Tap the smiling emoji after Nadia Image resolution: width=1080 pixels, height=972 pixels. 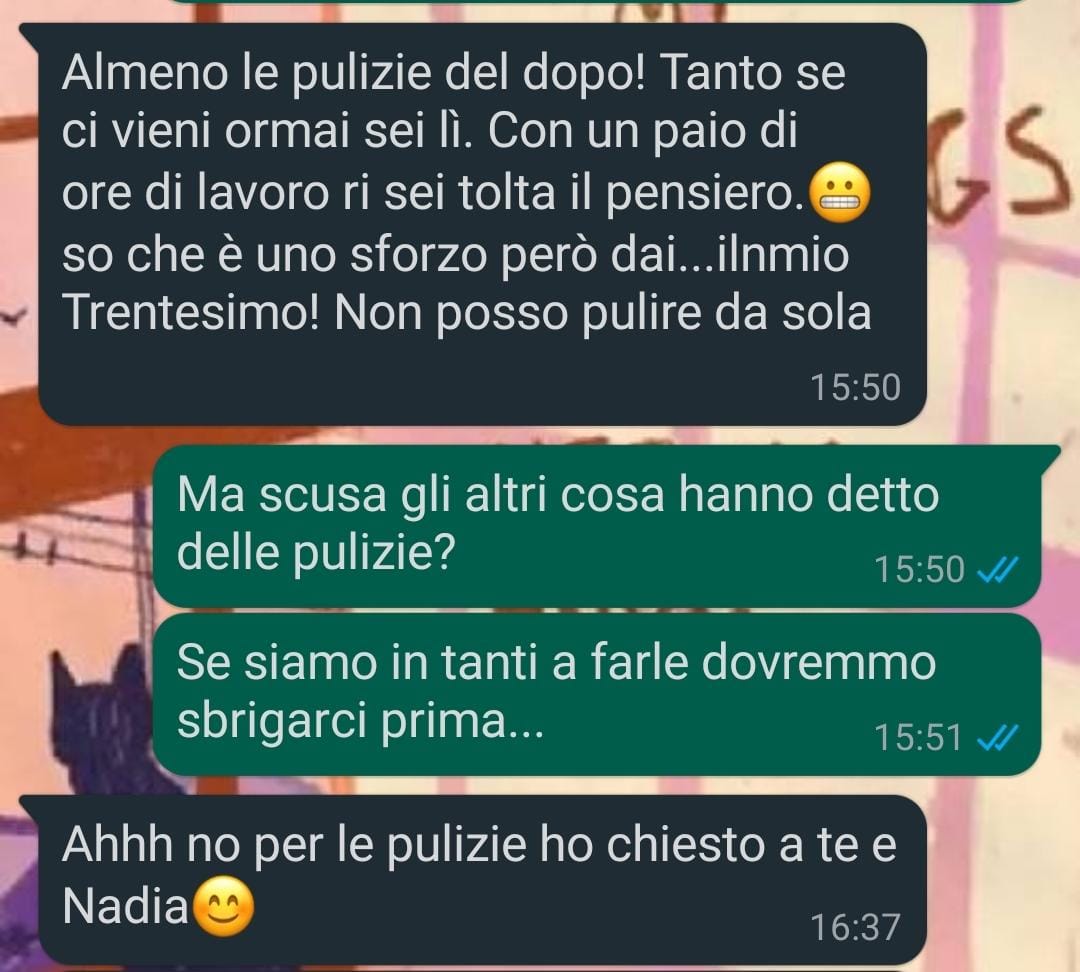(x=222, y=907)
